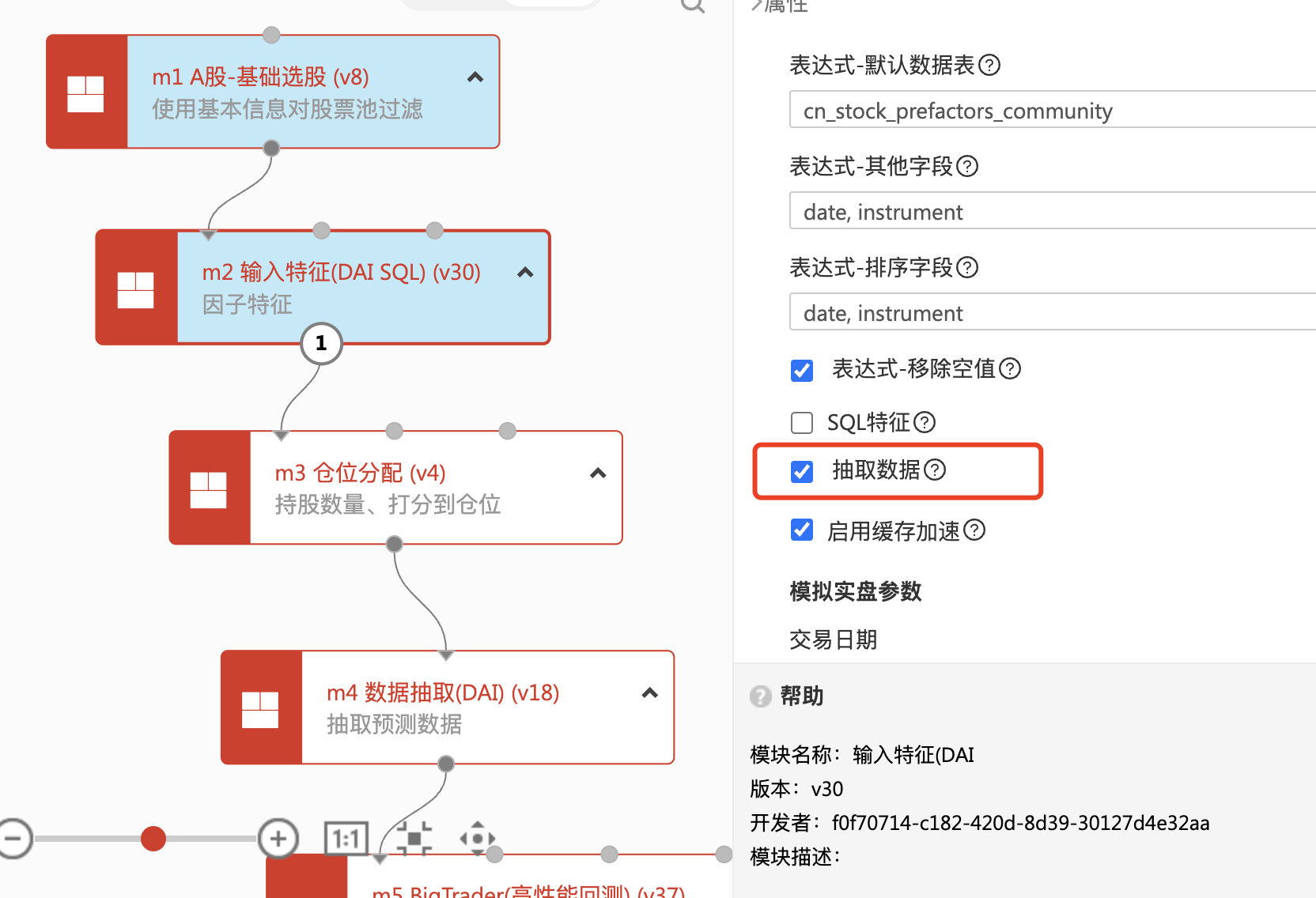1316x898 pixels.
Task: Collapse the m1 A股-基础选股 node chevron
Action: [x=475, y=77]
